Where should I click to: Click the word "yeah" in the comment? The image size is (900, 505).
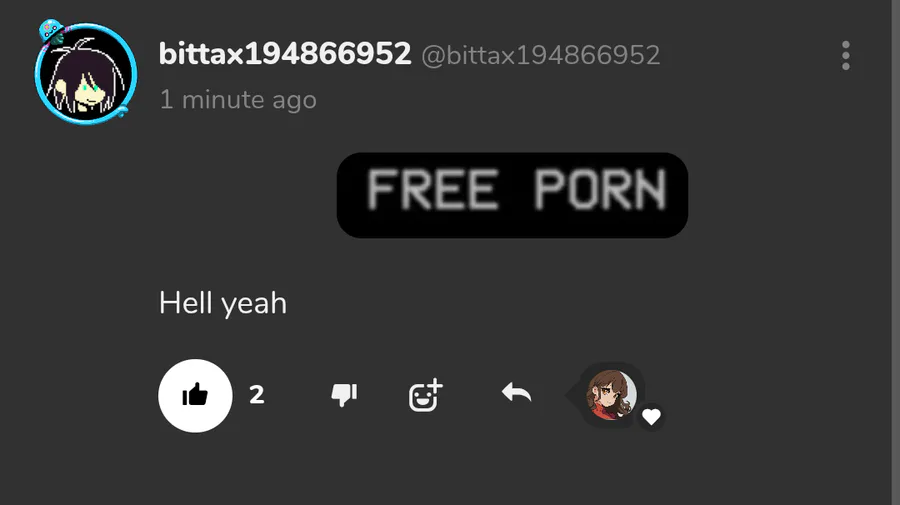pyautogui.click(x=254, y=304)
